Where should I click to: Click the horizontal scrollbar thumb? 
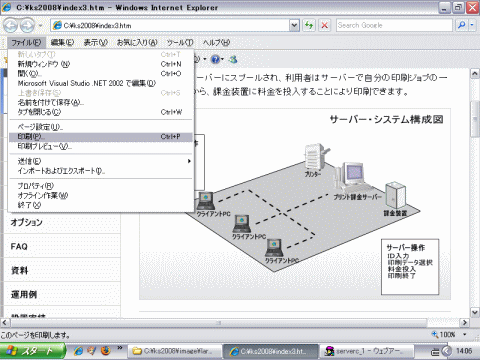[219, 323]
